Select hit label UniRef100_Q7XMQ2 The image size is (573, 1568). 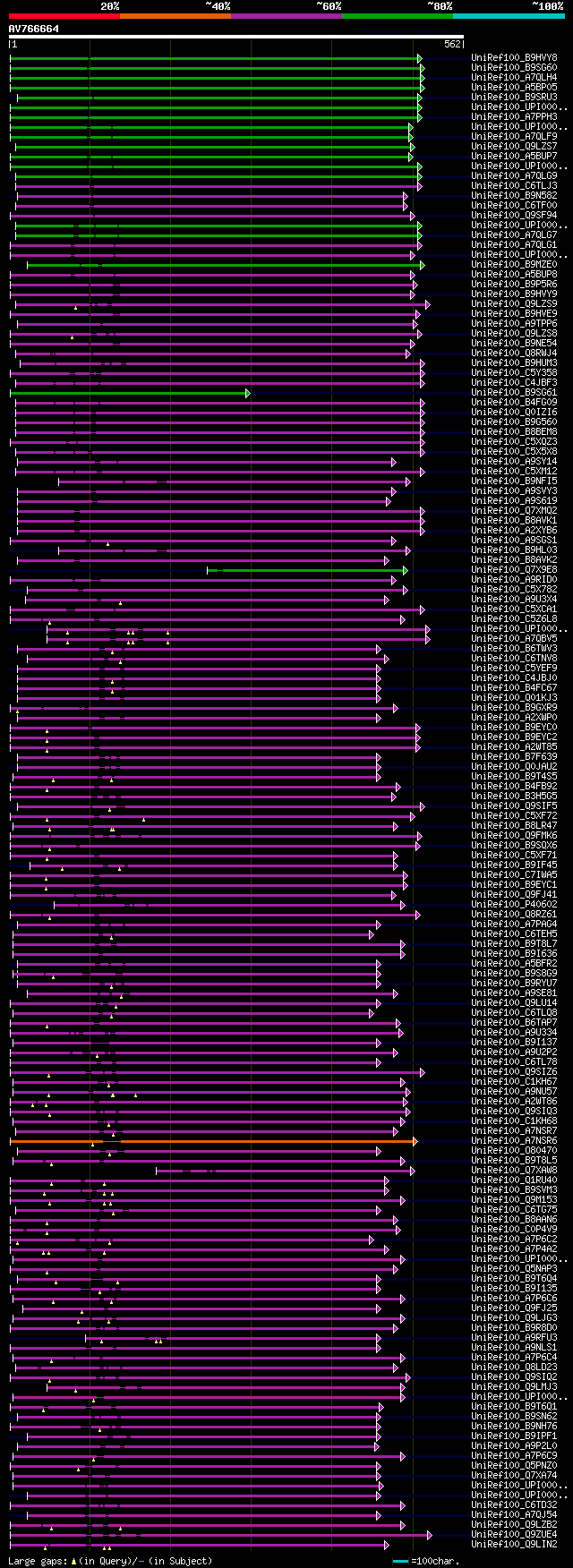pyautogui.click(x=514, y=510)
